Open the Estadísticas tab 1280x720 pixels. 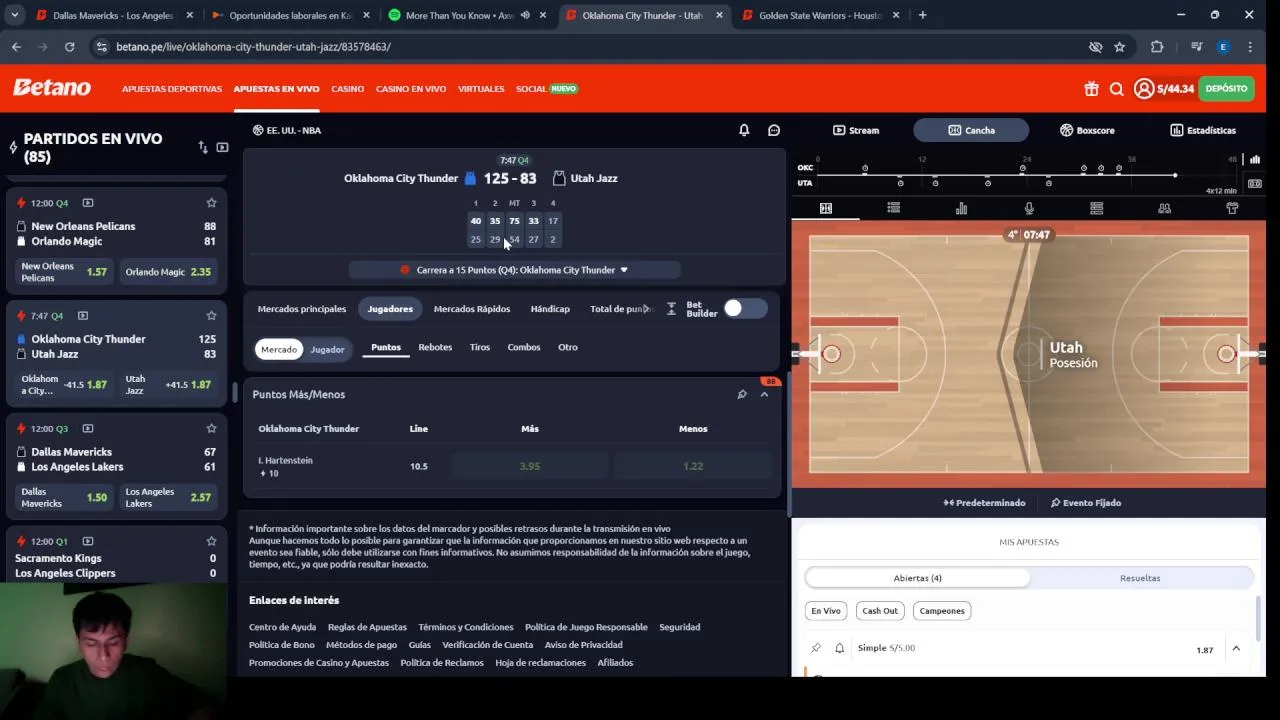pyautogui.click(x=1203, y=130)
